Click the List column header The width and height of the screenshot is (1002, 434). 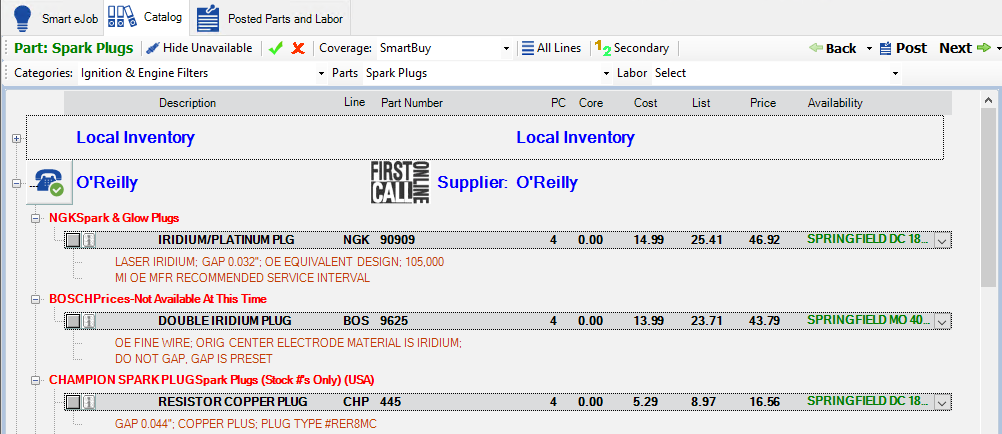click(x=700, y=103)
